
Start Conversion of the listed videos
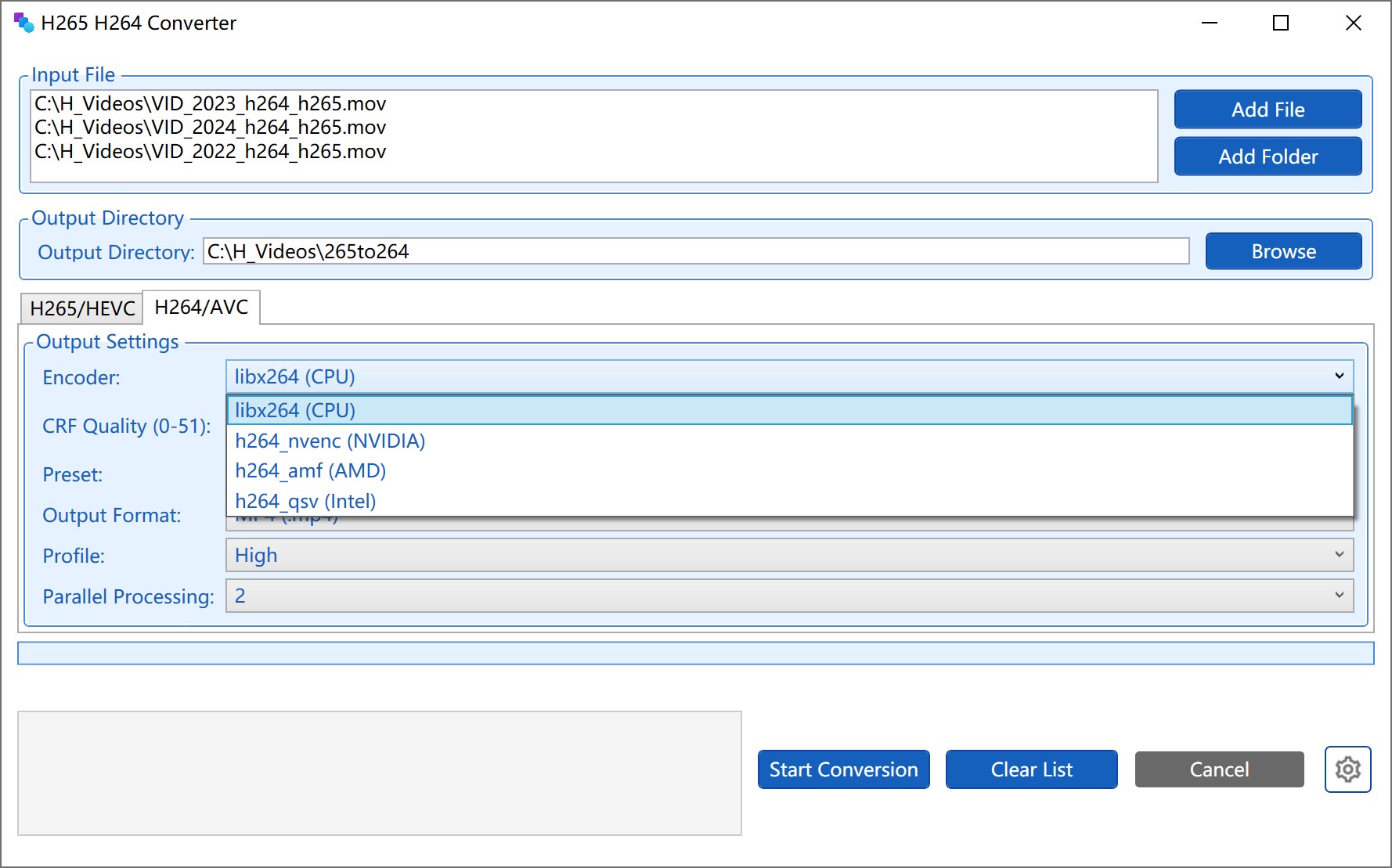[843, 769]
